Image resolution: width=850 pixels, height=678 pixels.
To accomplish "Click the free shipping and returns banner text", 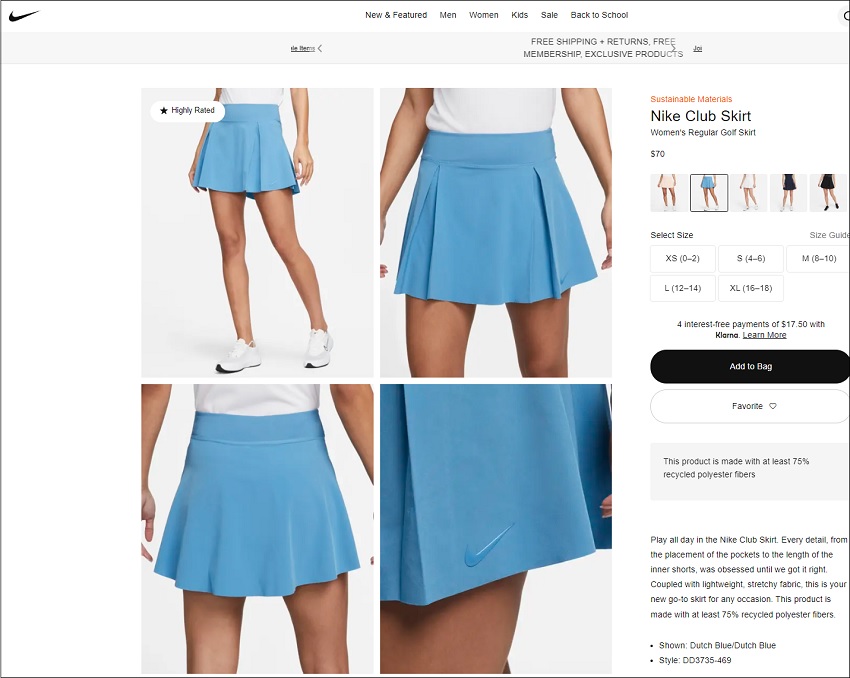I will pos(603,48).
